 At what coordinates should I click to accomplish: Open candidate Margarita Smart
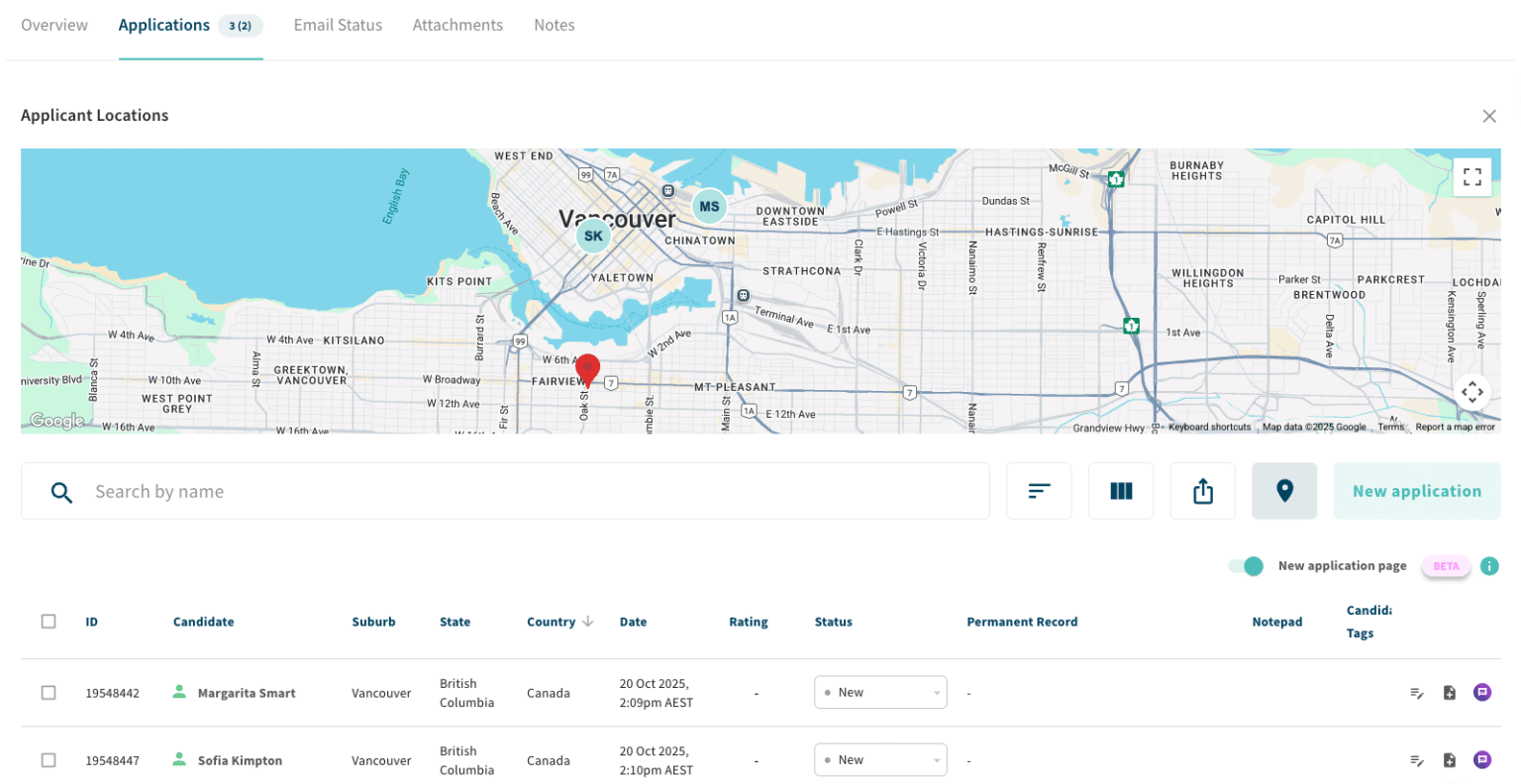(247, 693)
